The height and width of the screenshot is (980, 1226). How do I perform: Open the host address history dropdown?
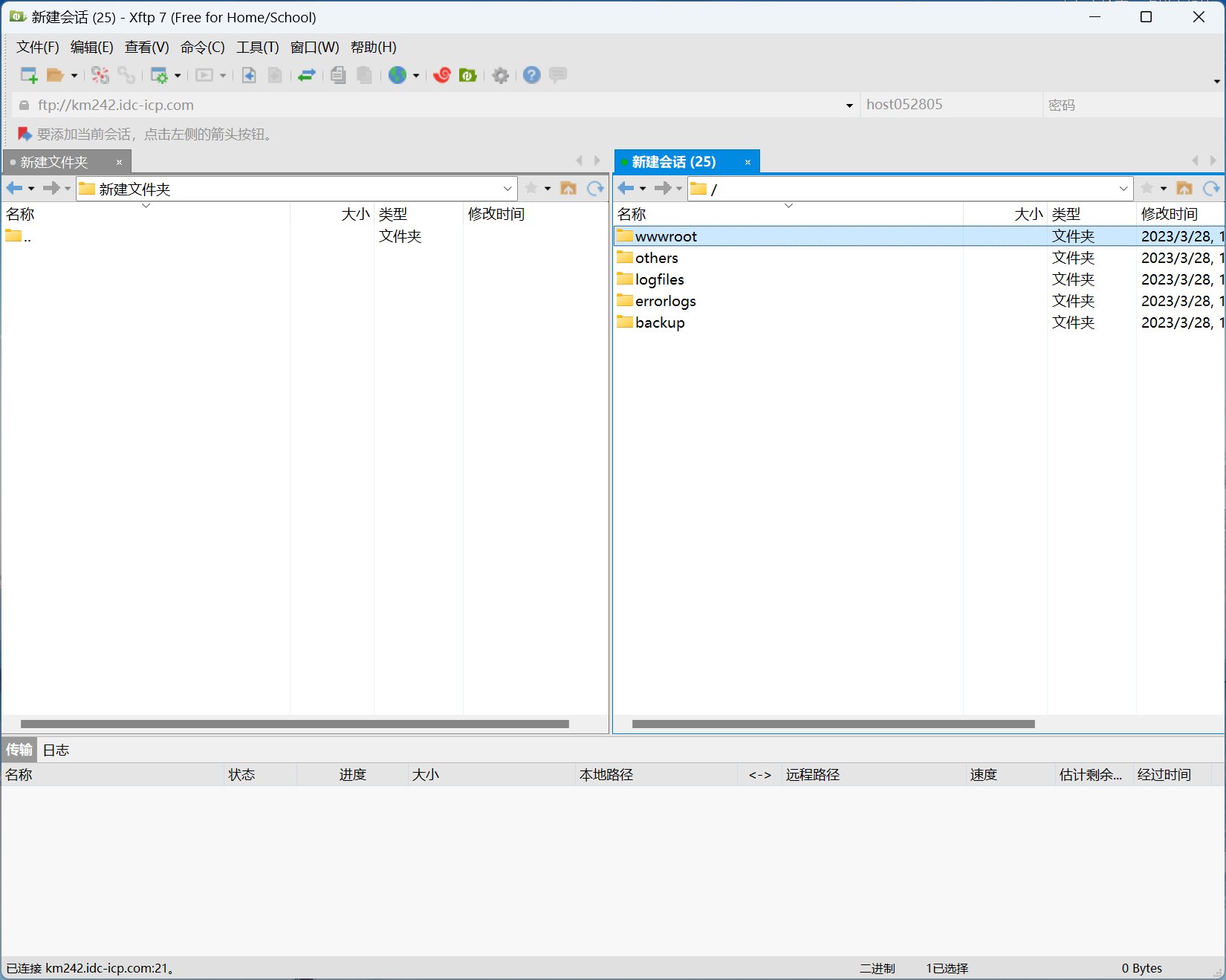point(849,106)
